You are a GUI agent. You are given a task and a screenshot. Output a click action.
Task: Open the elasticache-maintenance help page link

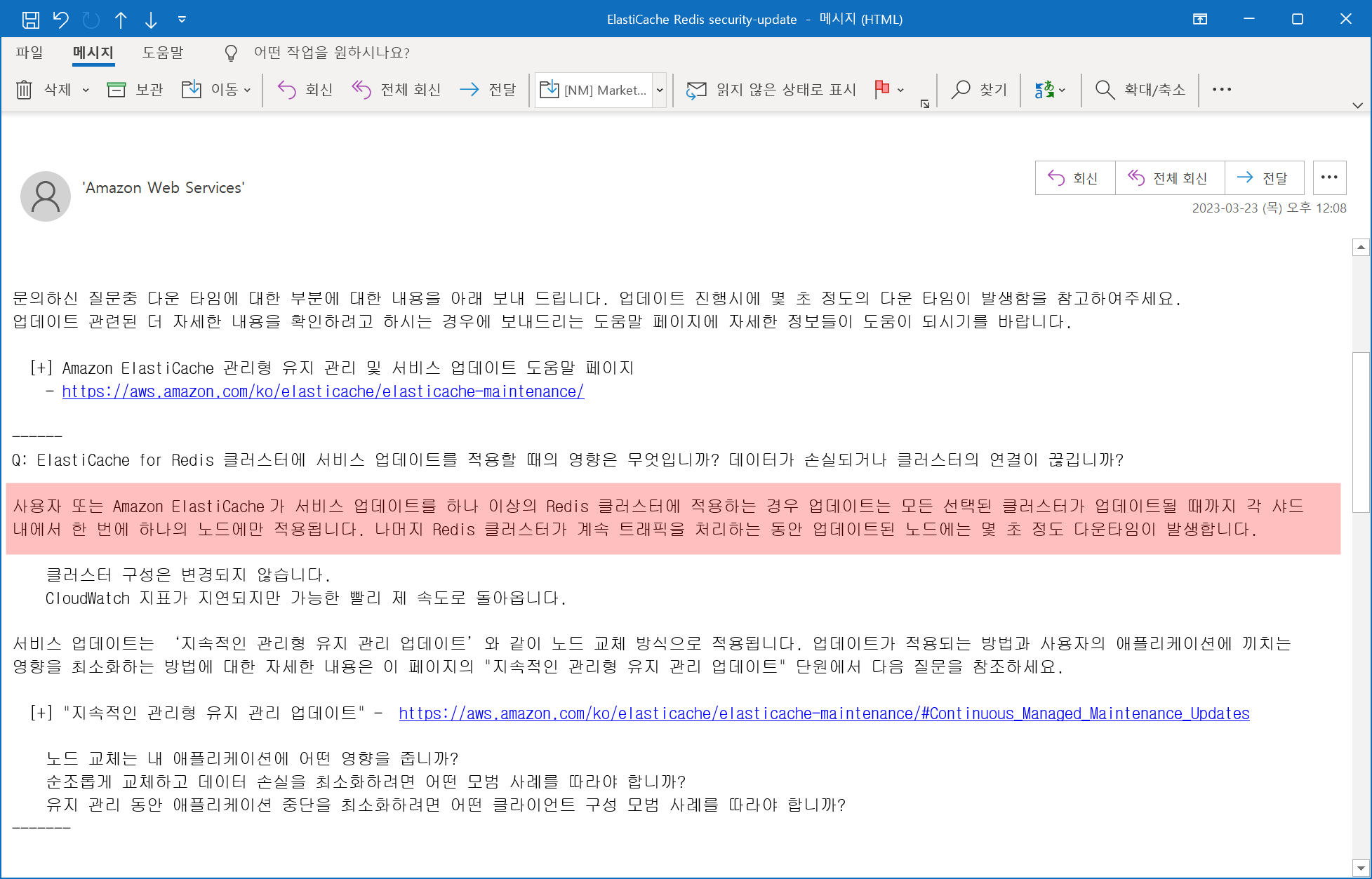click(323, 391)
